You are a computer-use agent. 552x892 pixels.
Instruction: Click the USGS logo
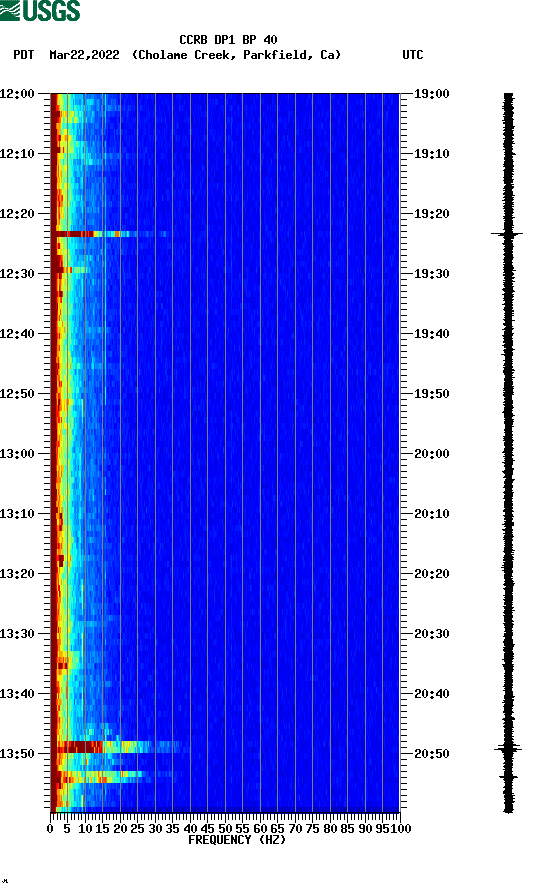click(x=40, y=10)
